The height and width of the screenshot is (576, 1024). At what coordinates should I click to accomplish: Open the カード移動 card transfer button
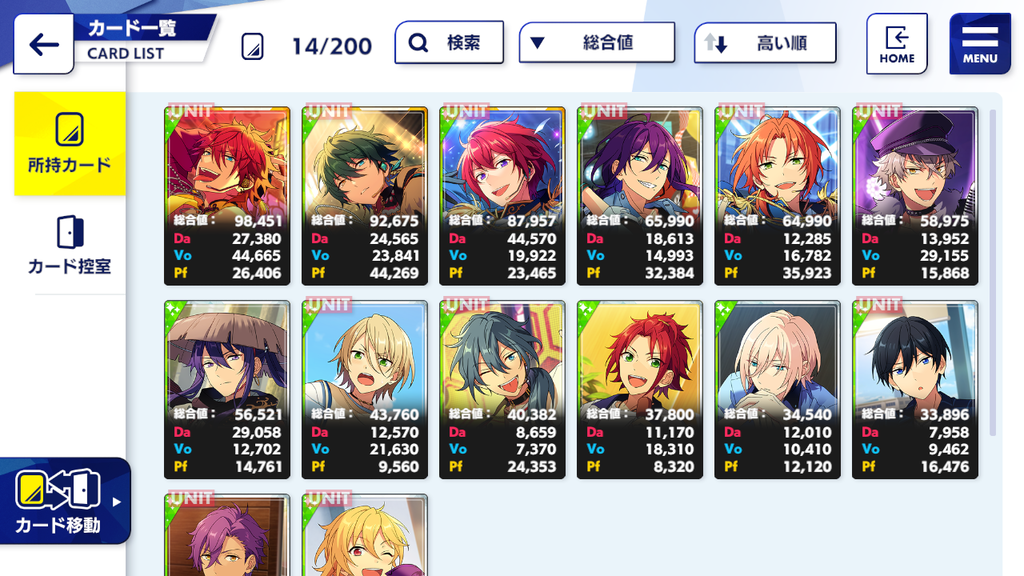(x=65, y=501)
